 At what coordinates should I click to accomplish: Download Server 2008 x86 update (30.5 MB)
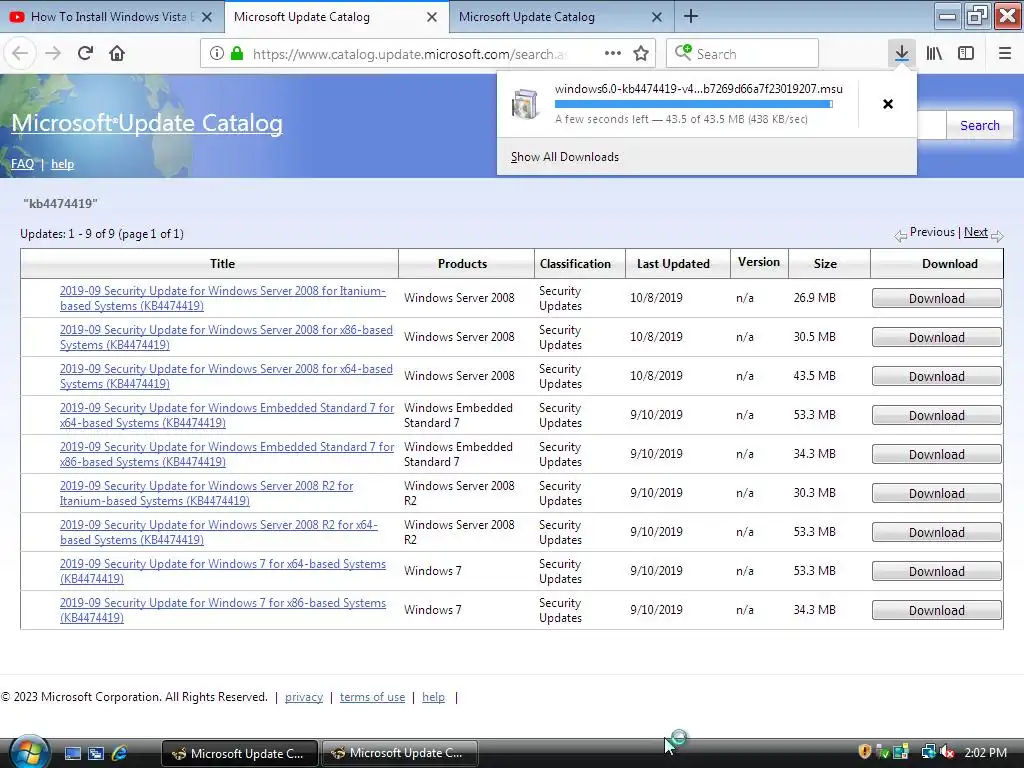[936, 338]
